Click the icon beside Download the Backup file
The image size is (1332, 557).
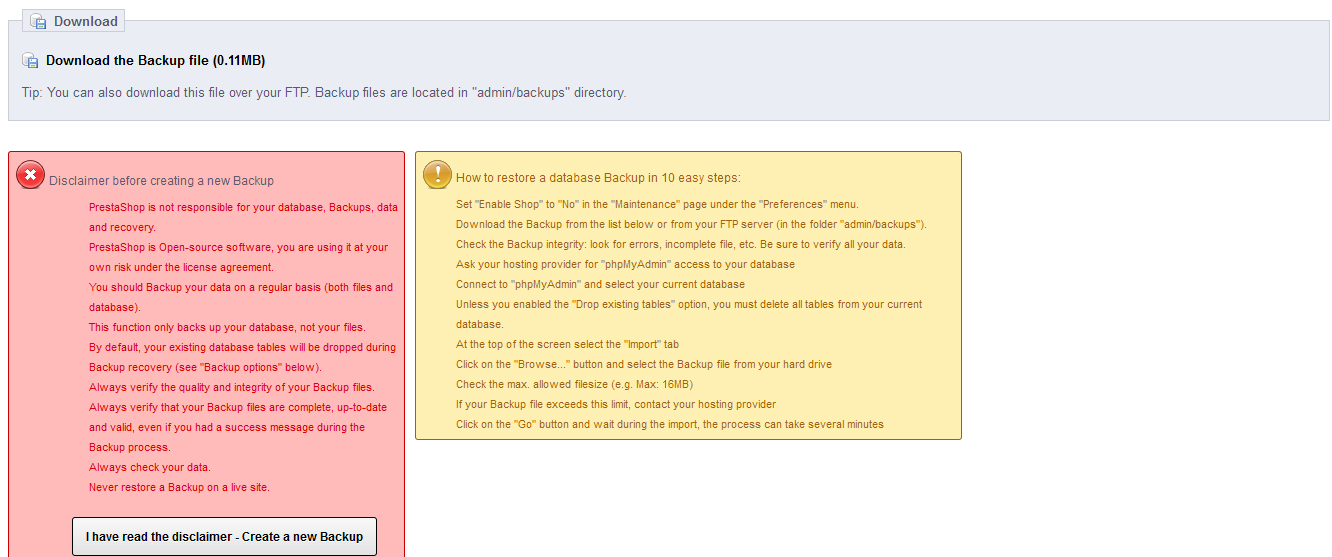click(30, 61)
